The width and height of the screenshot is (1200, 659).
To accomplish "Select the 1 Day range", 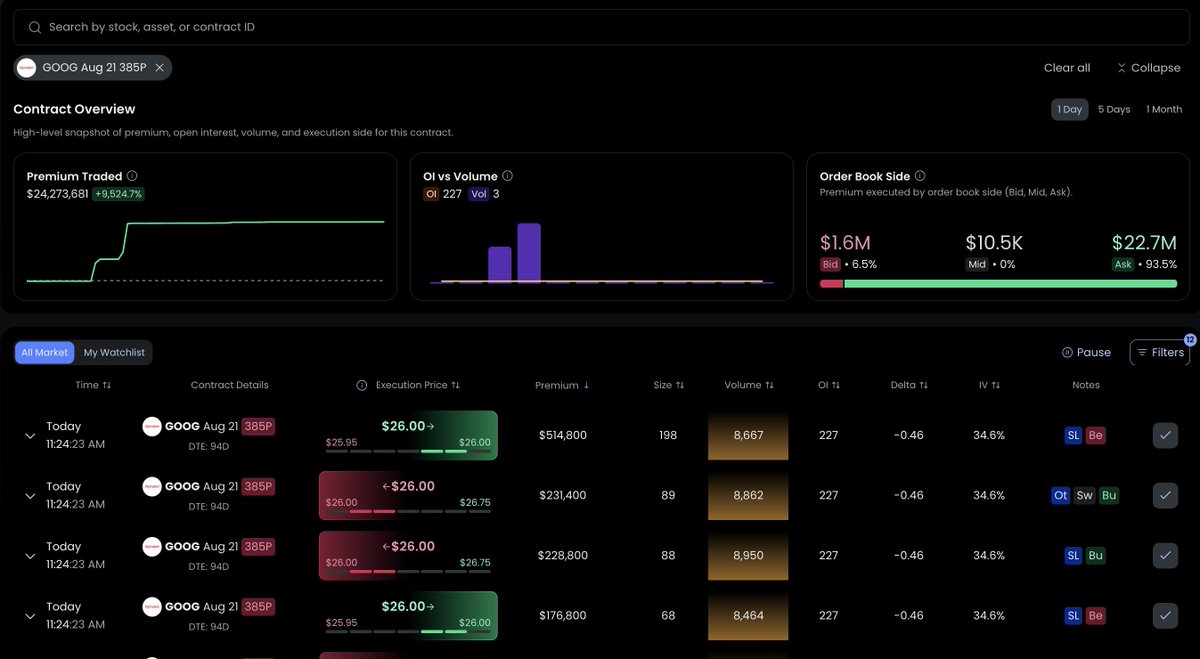I will click(x=1069, y=109).
